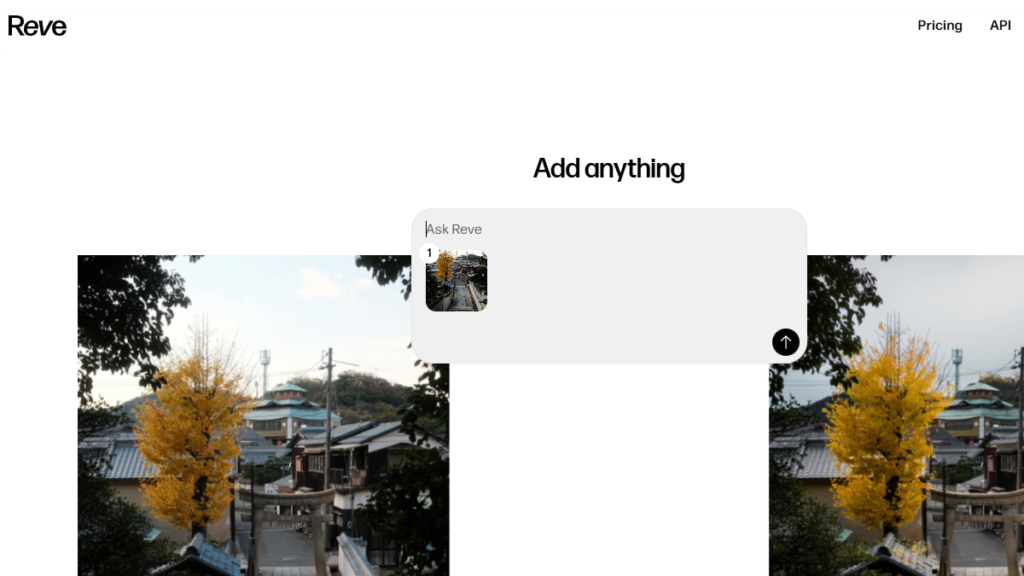Select the attached photo thumbnail in prompt box

tap(456, 281)
